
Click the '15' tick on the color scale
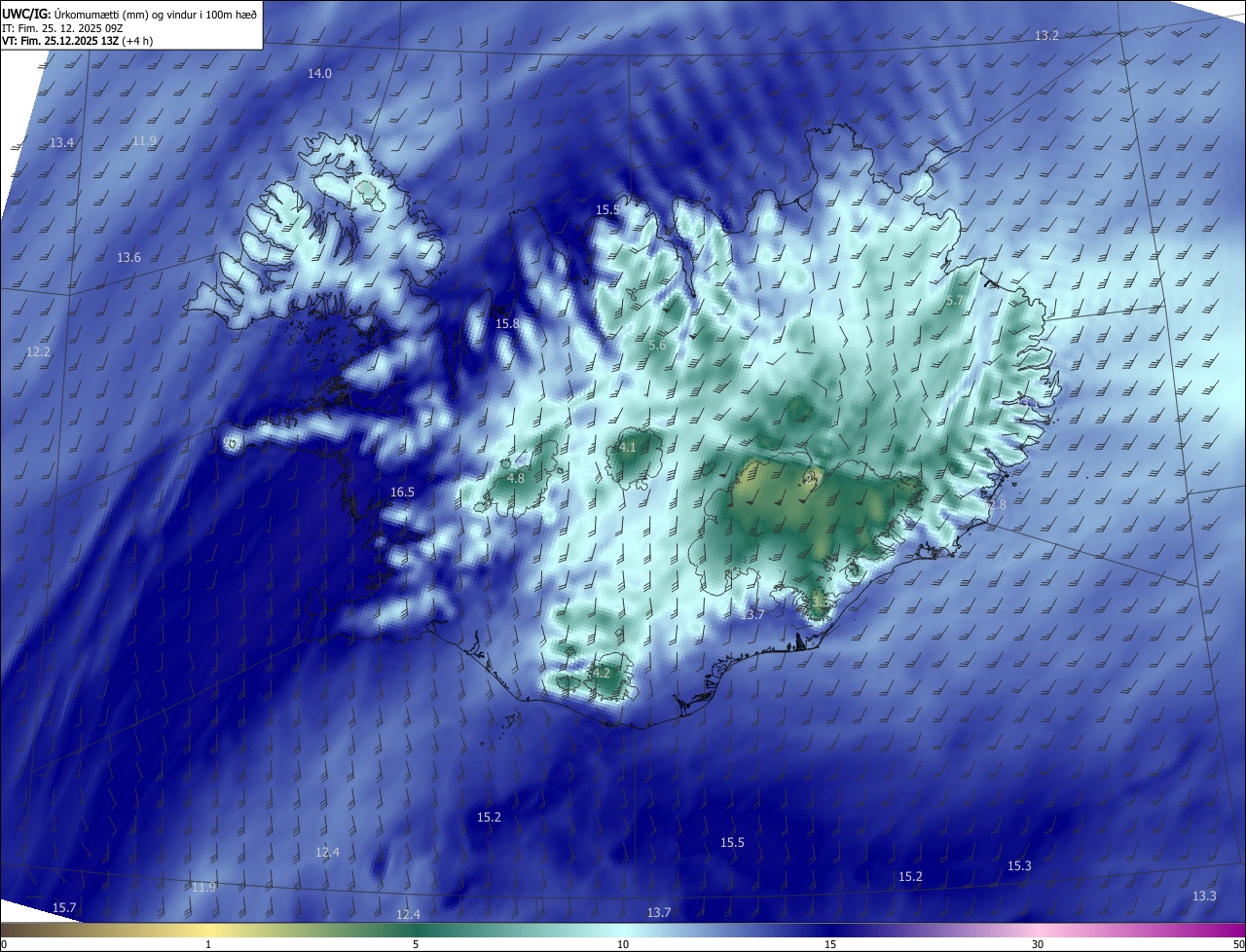pyautogui.click(x=830, y=945)
